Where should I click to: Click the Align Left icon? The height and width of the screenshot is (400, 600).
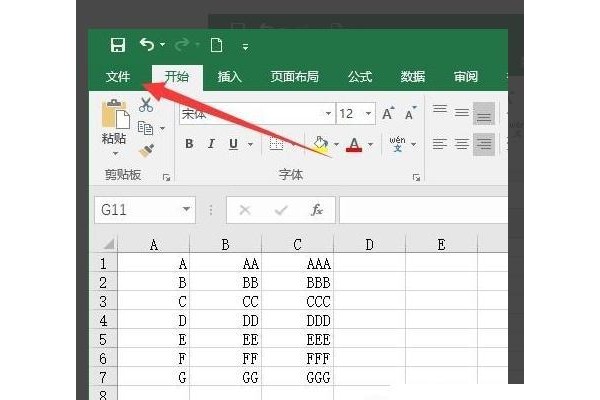[440, 144]
